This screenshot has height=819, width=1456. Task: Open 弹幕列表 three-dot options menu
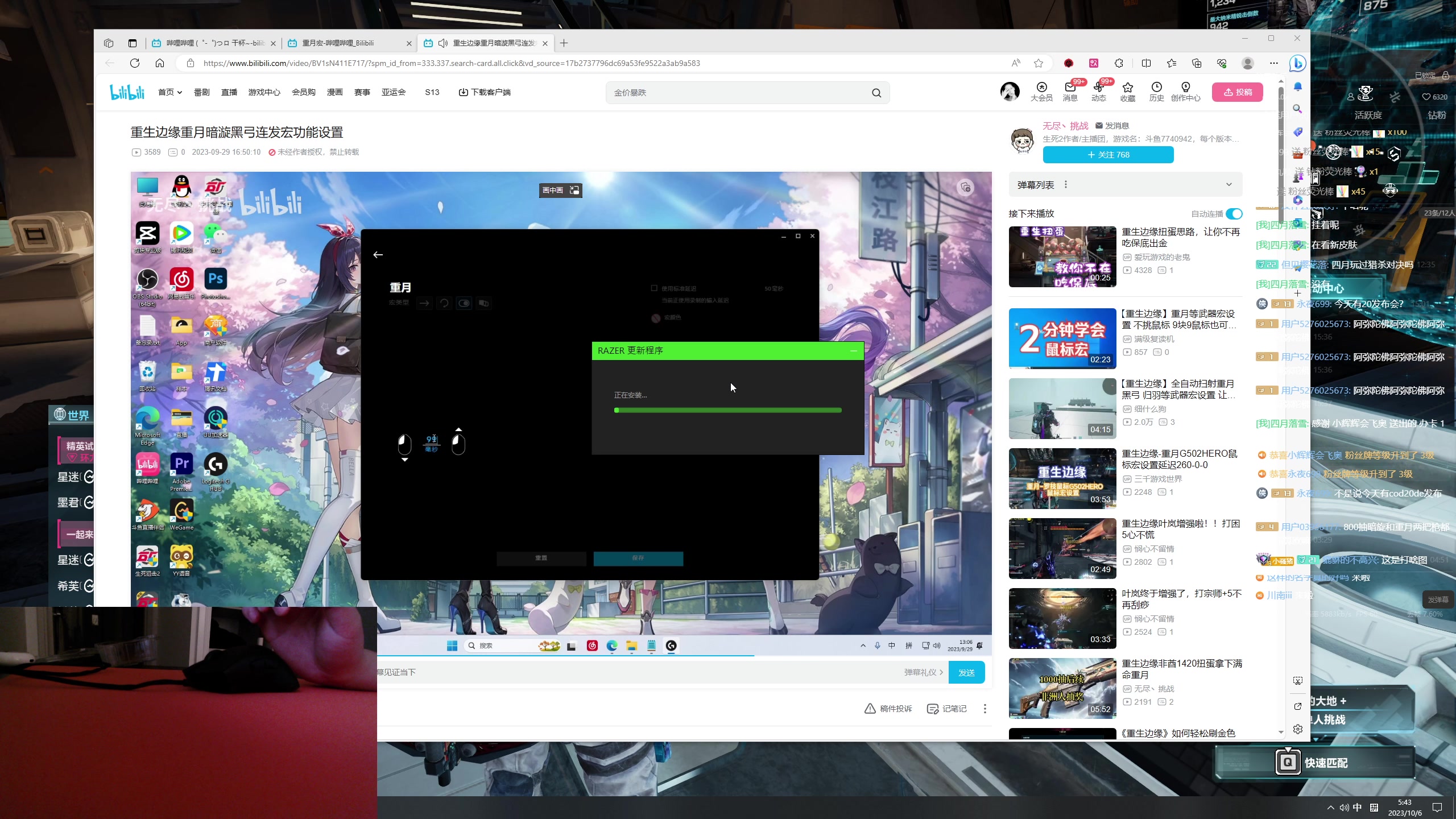(1066, 185)
